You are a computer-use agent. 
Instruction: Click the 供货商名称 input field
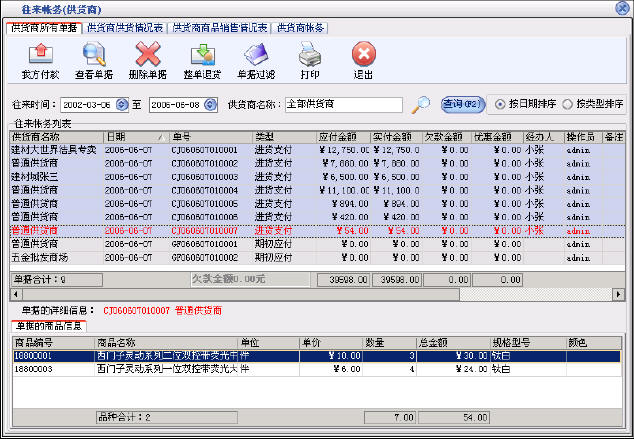[x=342, y=104]
